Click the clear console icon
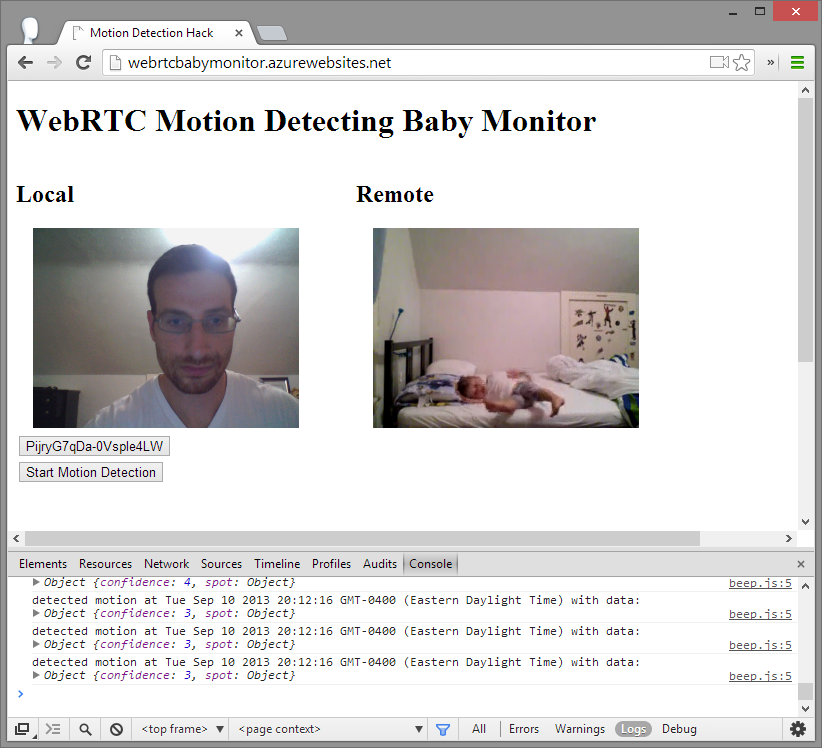 coord(116,729)
